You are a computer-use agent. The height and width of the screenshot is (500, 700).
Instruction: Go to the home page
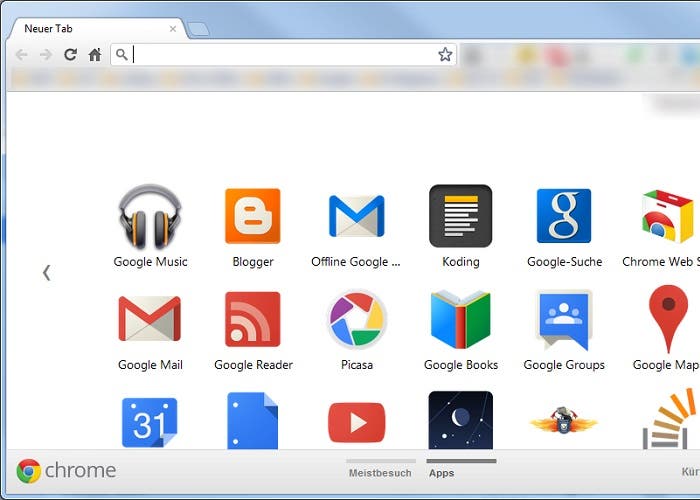coord(95,55)
